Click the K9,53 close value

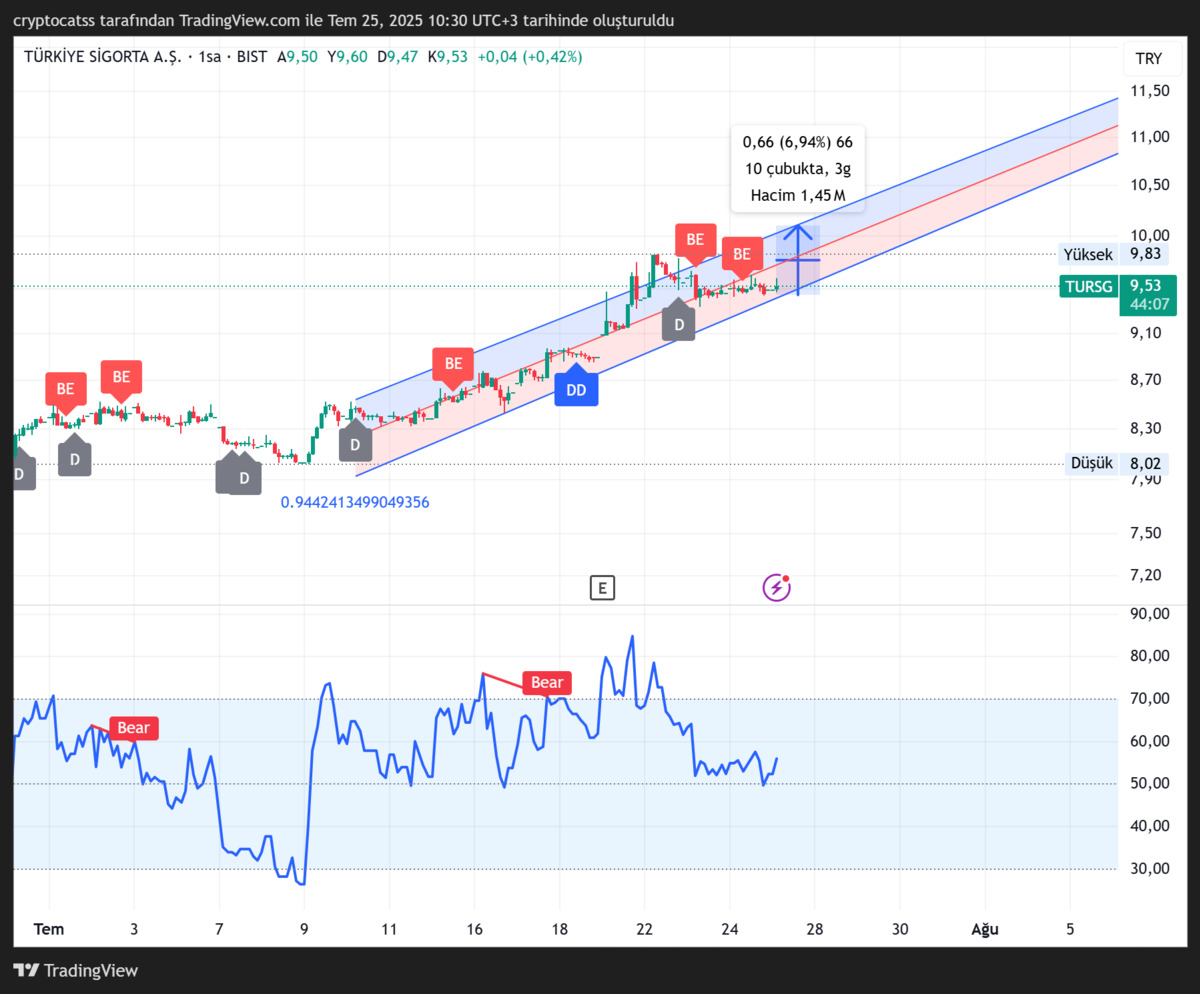point(447,57)
